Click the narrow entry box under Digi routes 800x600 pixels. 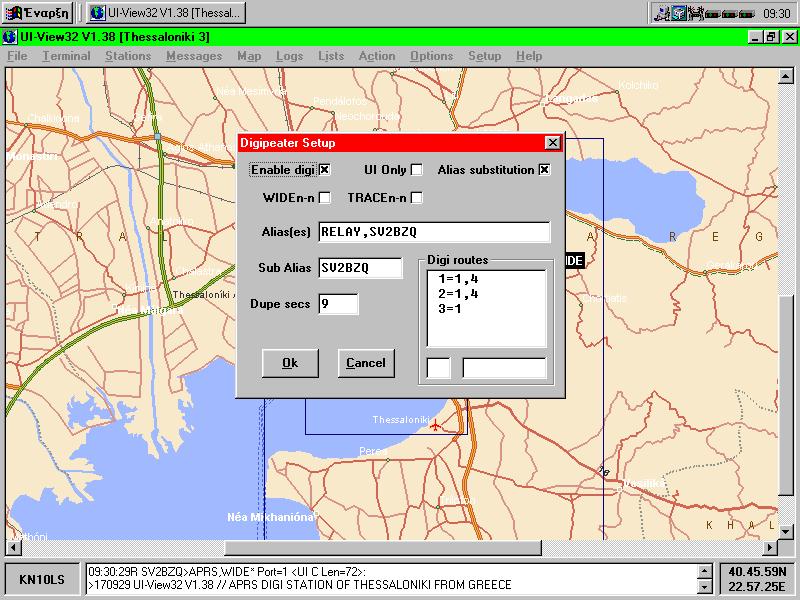coord(438,368)
